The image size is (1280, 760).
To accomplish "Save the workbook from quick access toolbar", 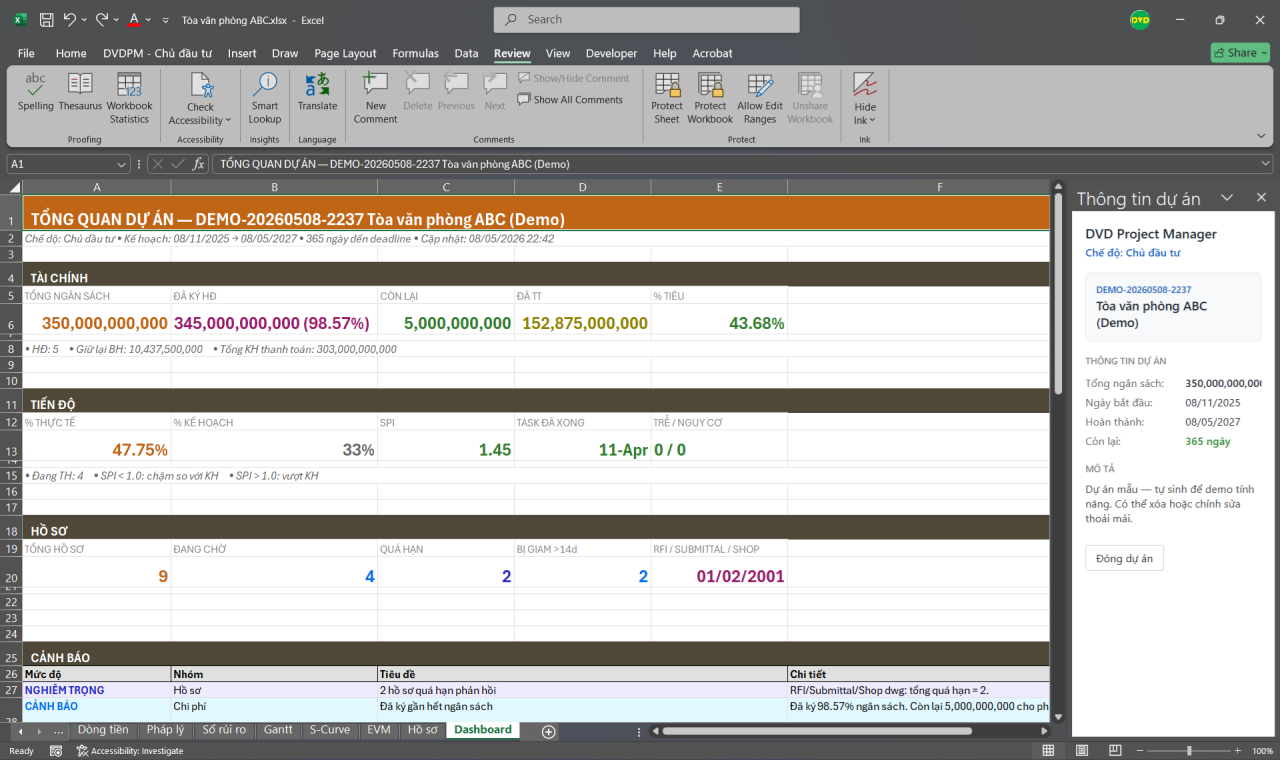I will click(x=46, y=20).
